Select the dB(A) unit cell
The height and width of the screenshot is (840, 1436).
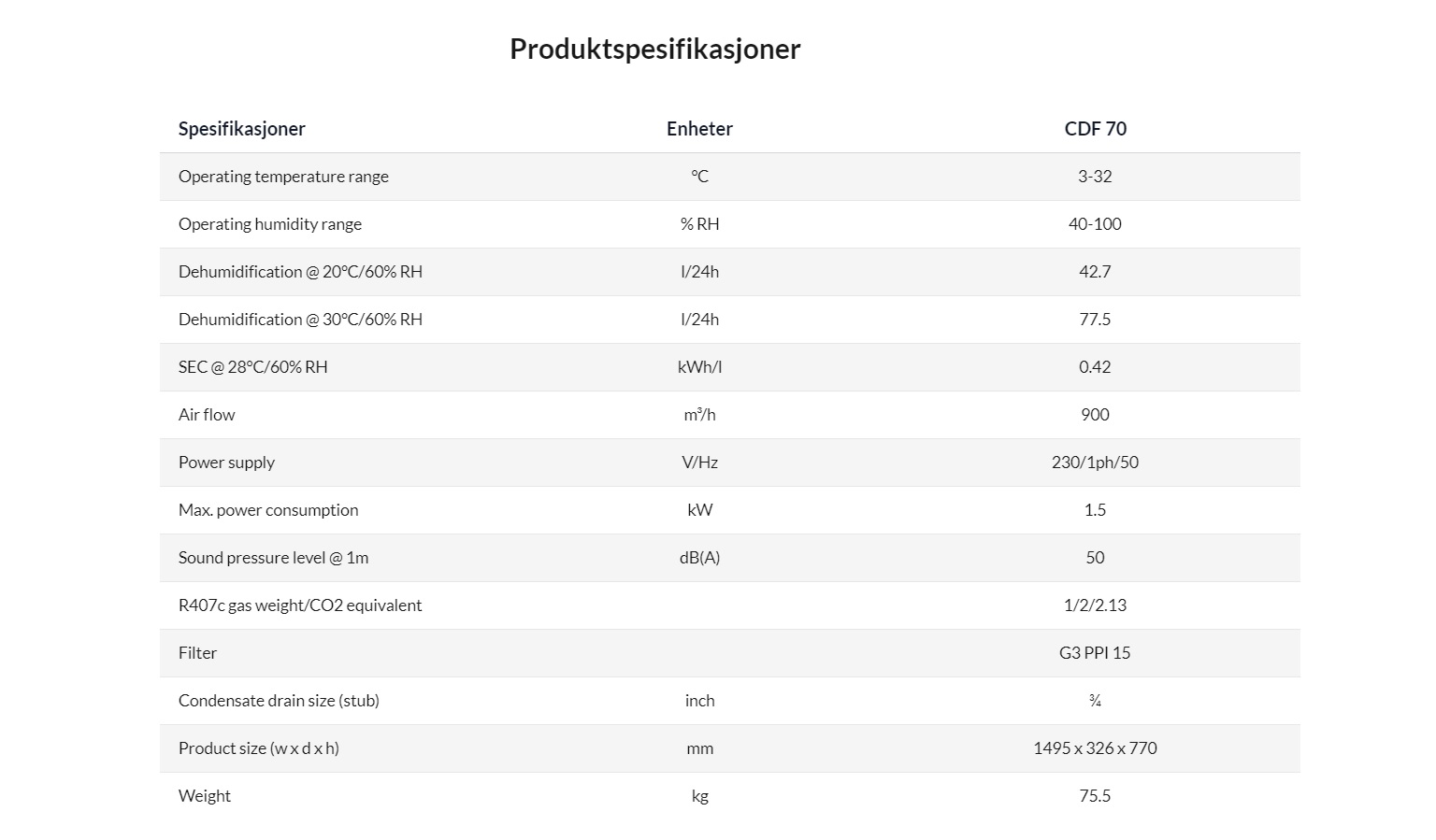click(x=699, y=558)
